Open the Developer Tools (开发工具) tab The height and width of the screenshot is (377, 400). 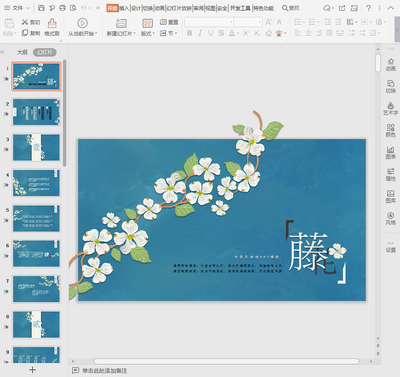coord(240,8)
